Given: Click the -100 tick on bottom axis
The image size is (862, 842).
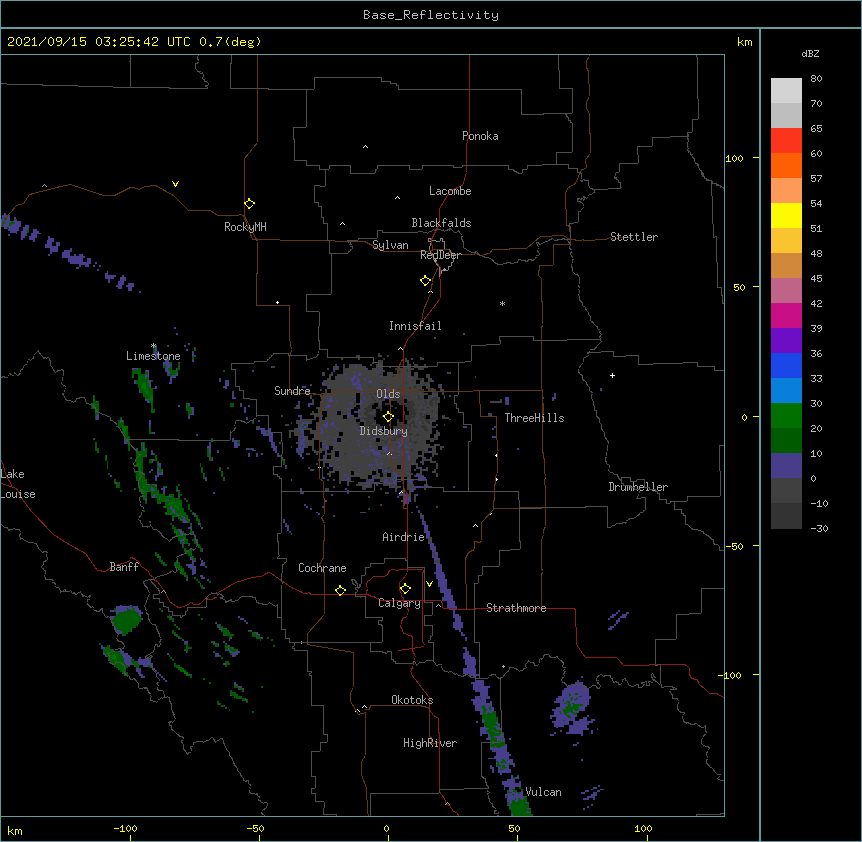Looking at the screenshot, I should 125,828.
